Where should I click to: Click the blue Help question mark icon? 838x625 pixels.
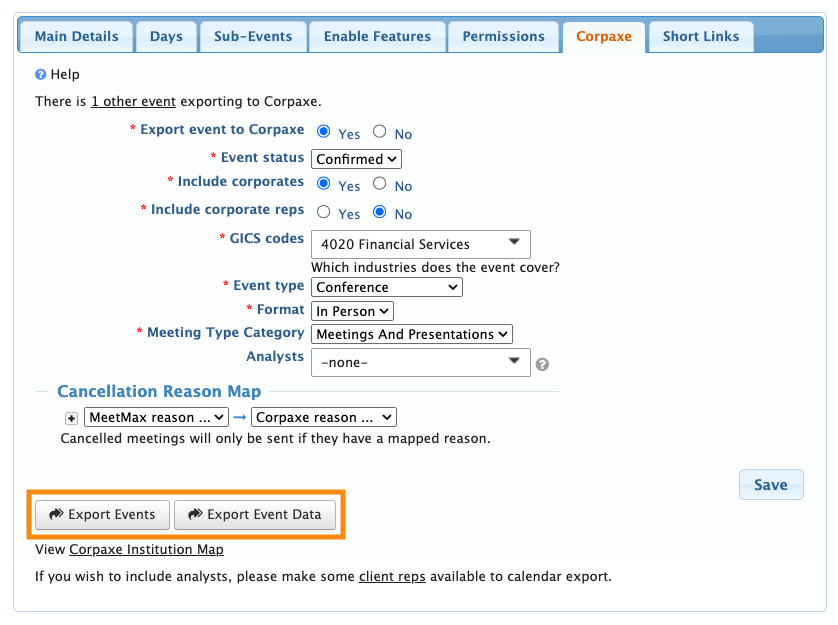(x=40, y=74)
